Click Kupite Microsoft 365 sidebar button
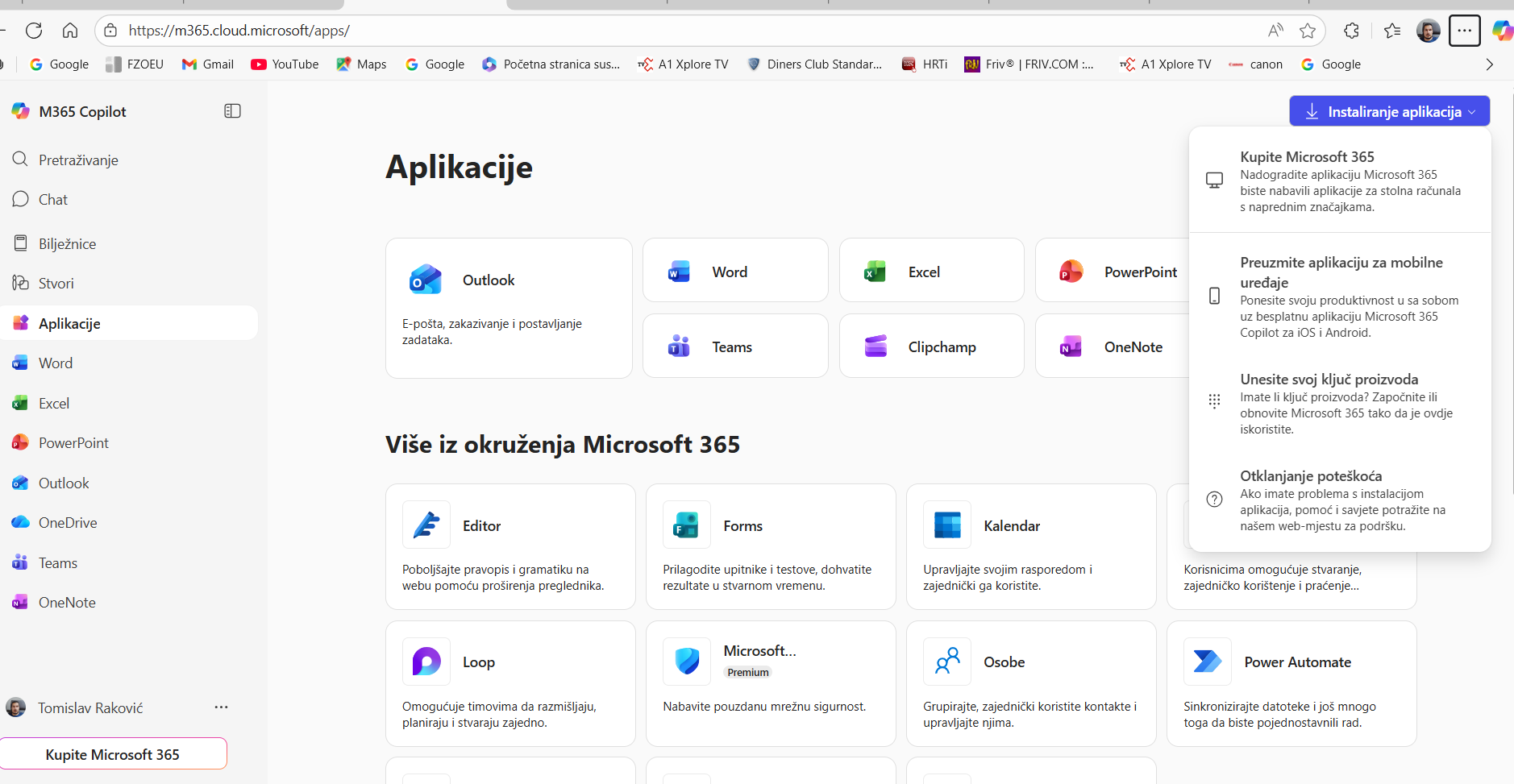 tap(113, 754)
